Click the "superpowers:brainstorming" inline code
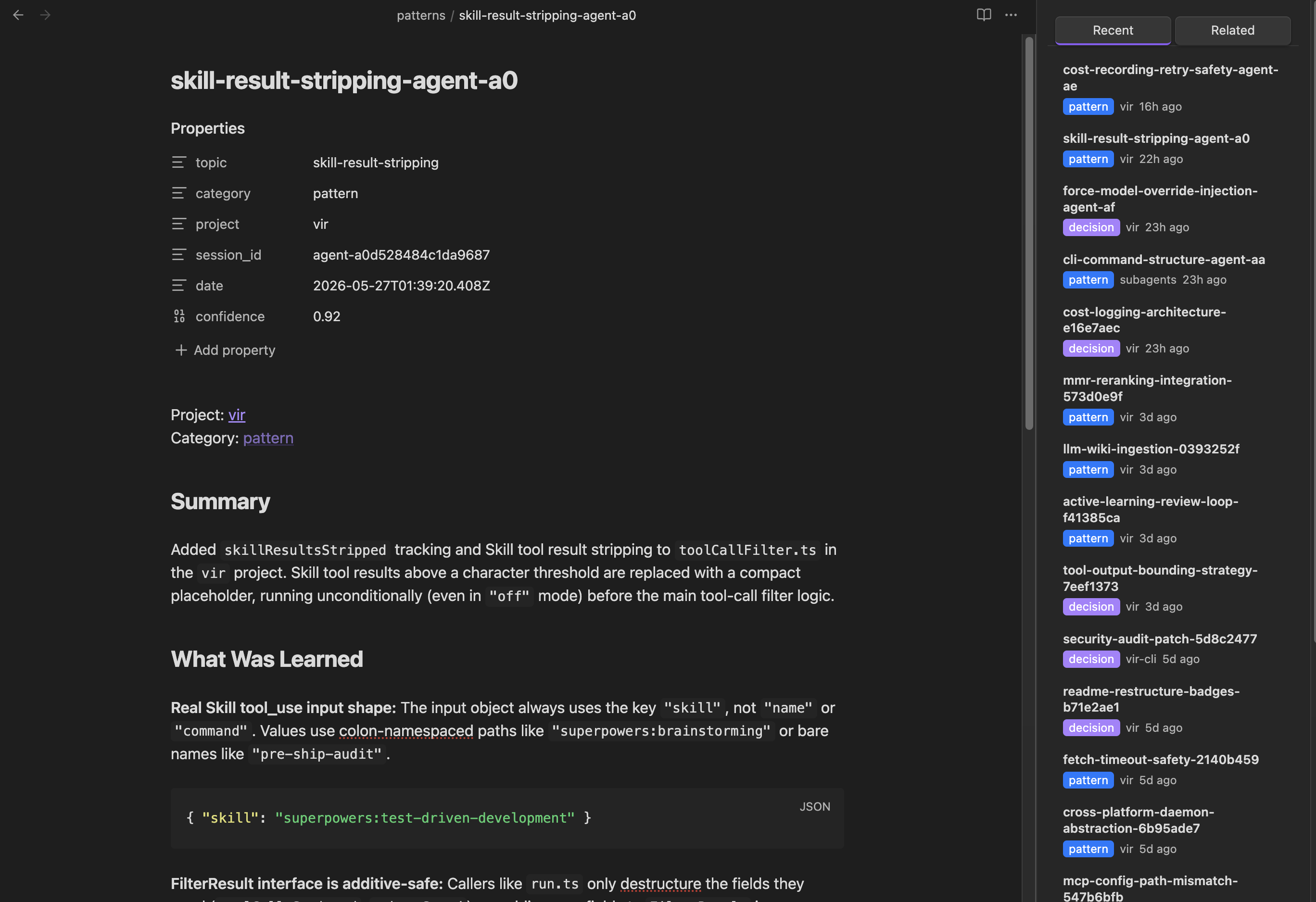1316x902 pixels. (x=661, y=731)
